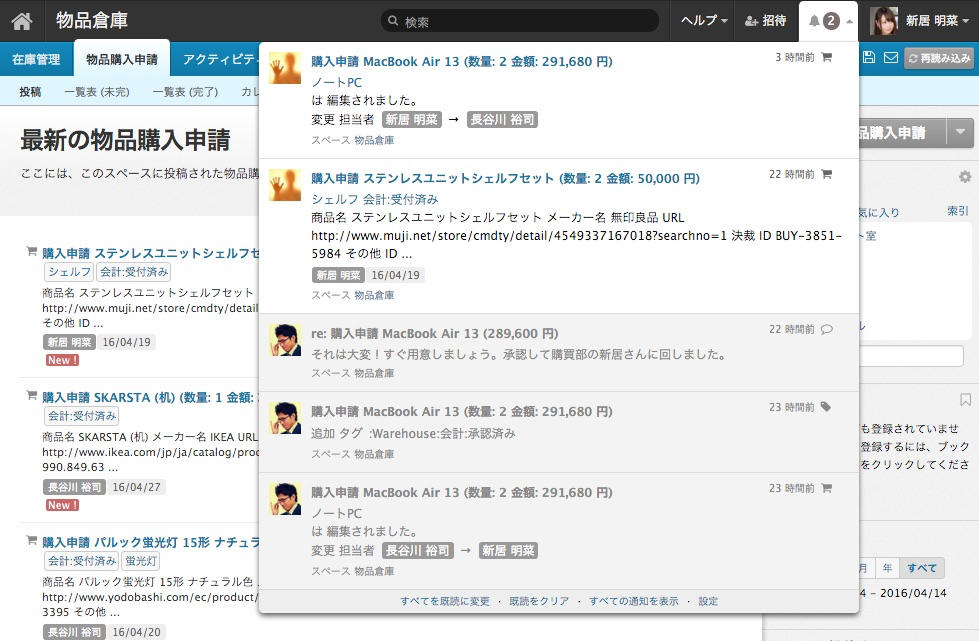Open re: 購入申請 MacBook Air 13 (289,600 円)

pos(435,333)
